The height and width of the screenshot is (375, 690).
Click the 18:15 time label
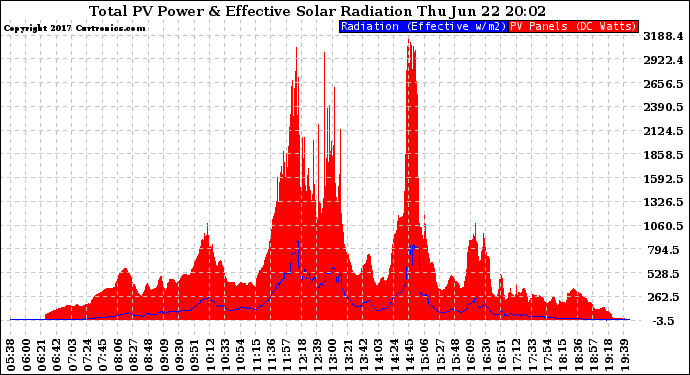point(562,355)
